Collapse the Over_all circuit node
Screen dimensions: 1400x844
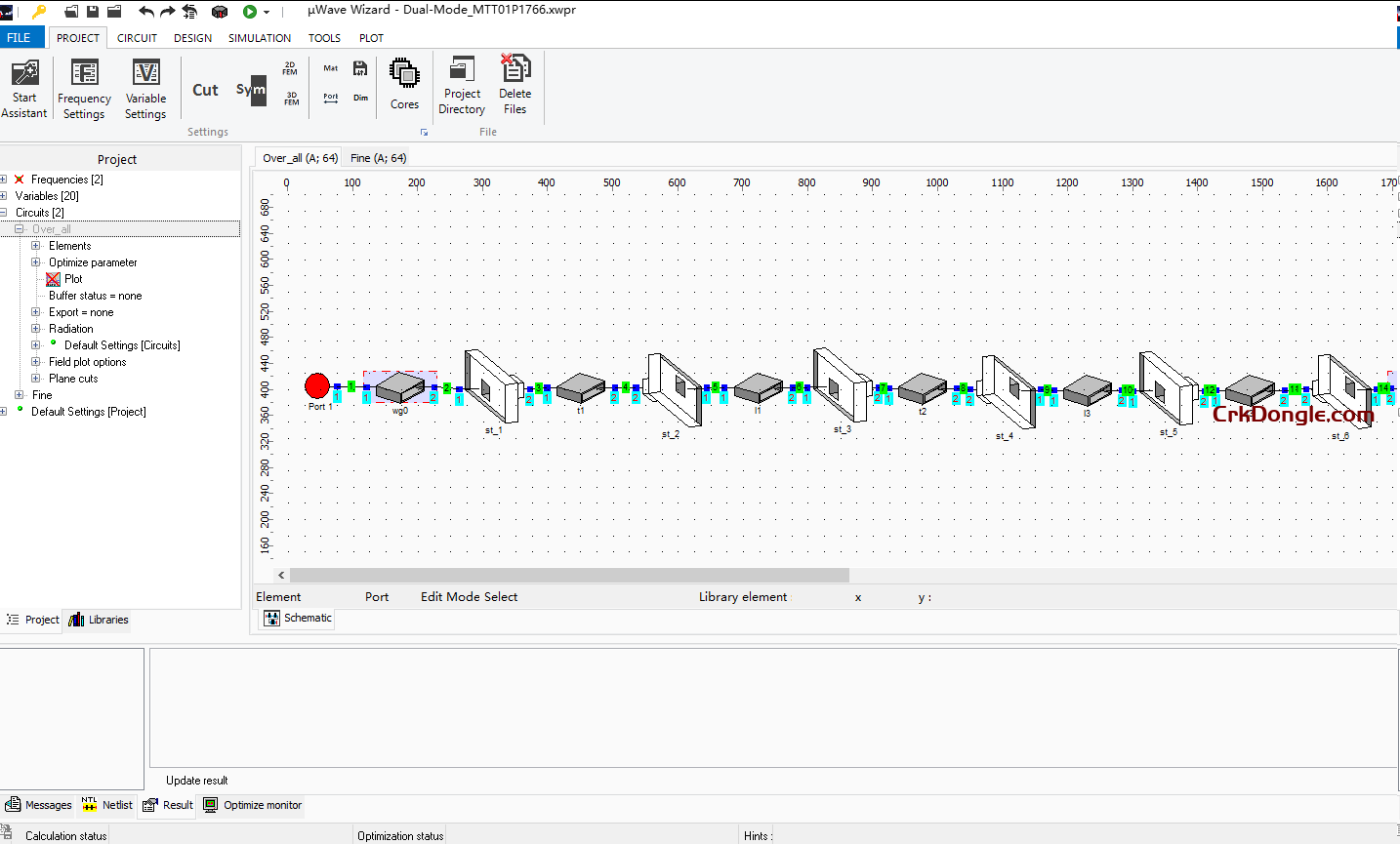pyautogui.click(x=18, y=228)
